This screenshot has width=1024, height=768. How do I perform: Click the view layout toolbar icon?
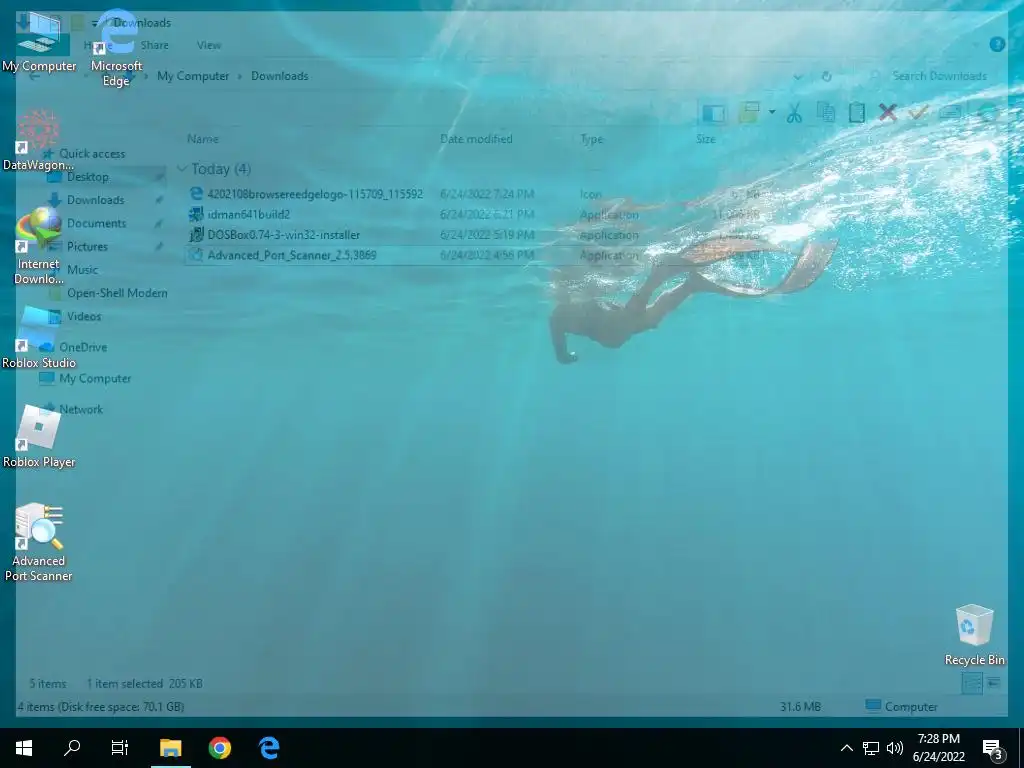(748, 113)
